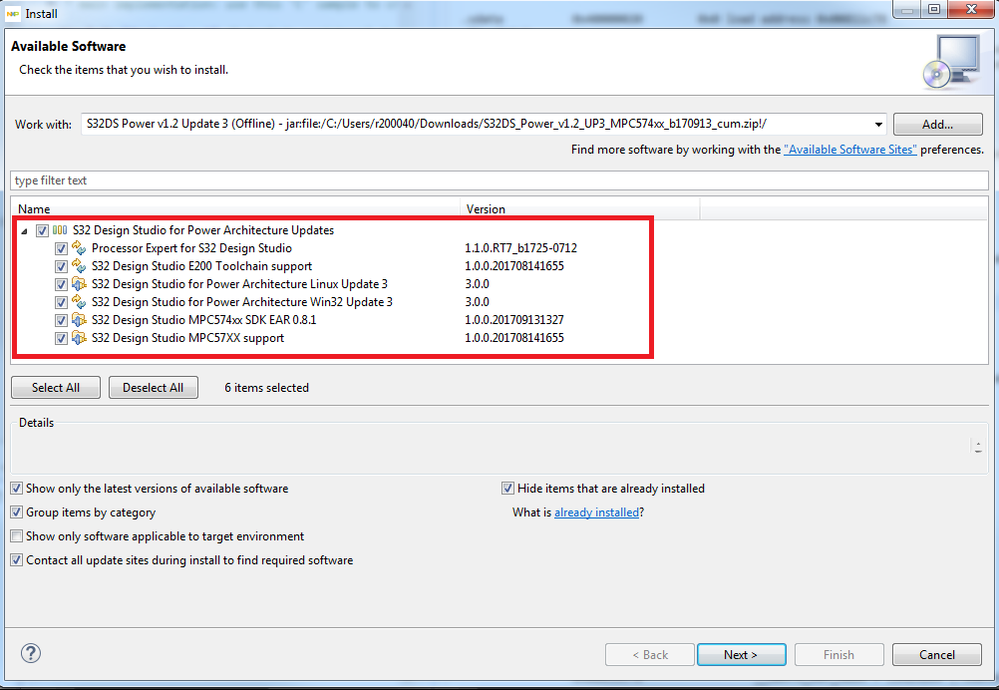The height and width of the screenshot is (690, 999).
Task: Toggle Group items by category
Action: coord(17,512)
